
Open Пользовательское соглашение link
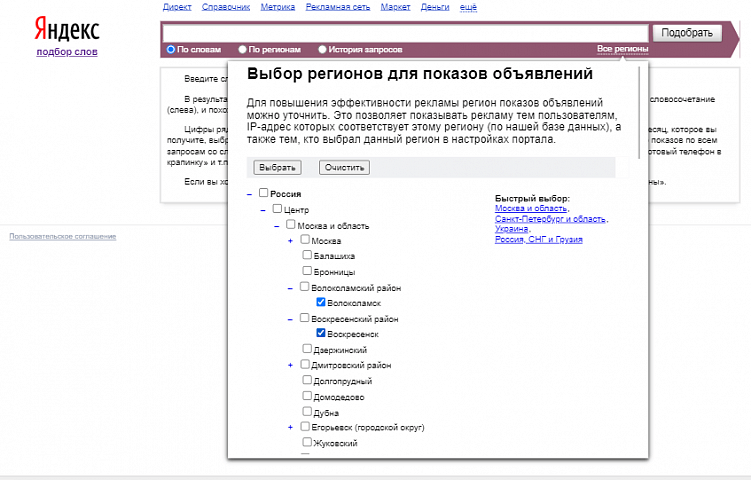(63, 237)
